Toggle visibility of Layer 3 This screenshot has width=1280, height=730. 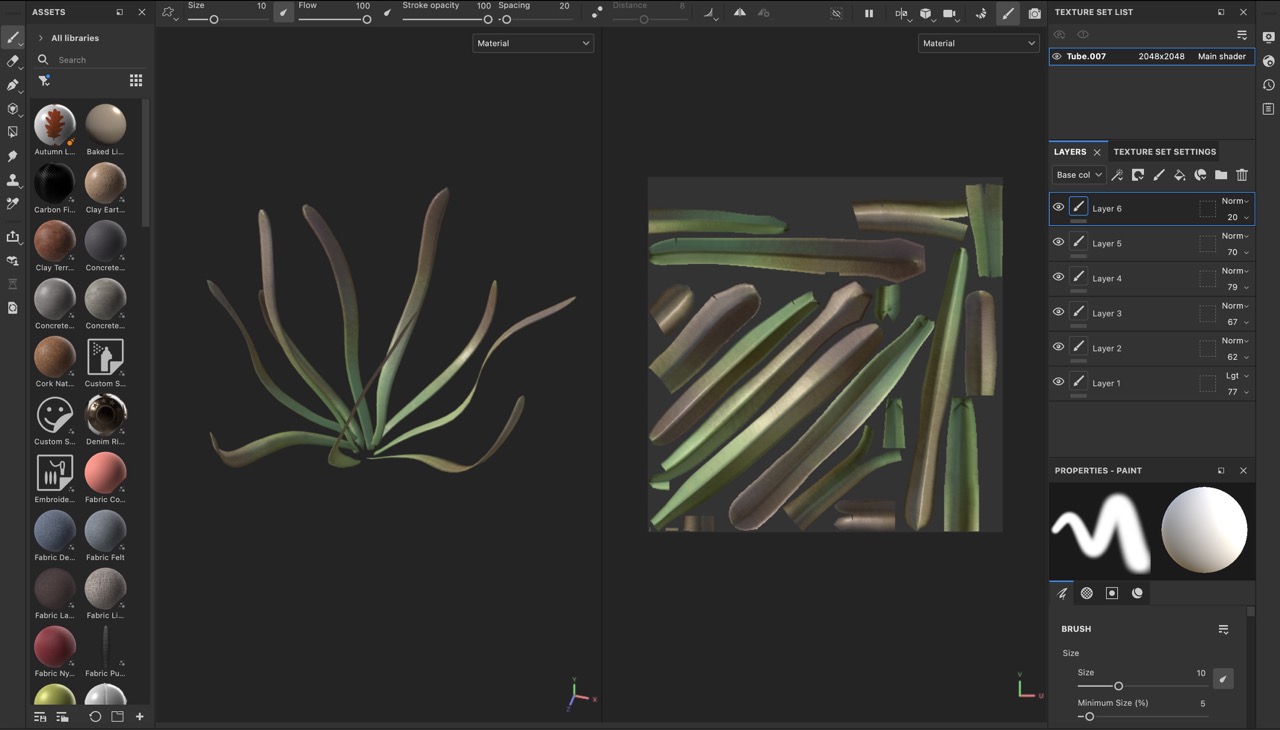coord(1058,312)
